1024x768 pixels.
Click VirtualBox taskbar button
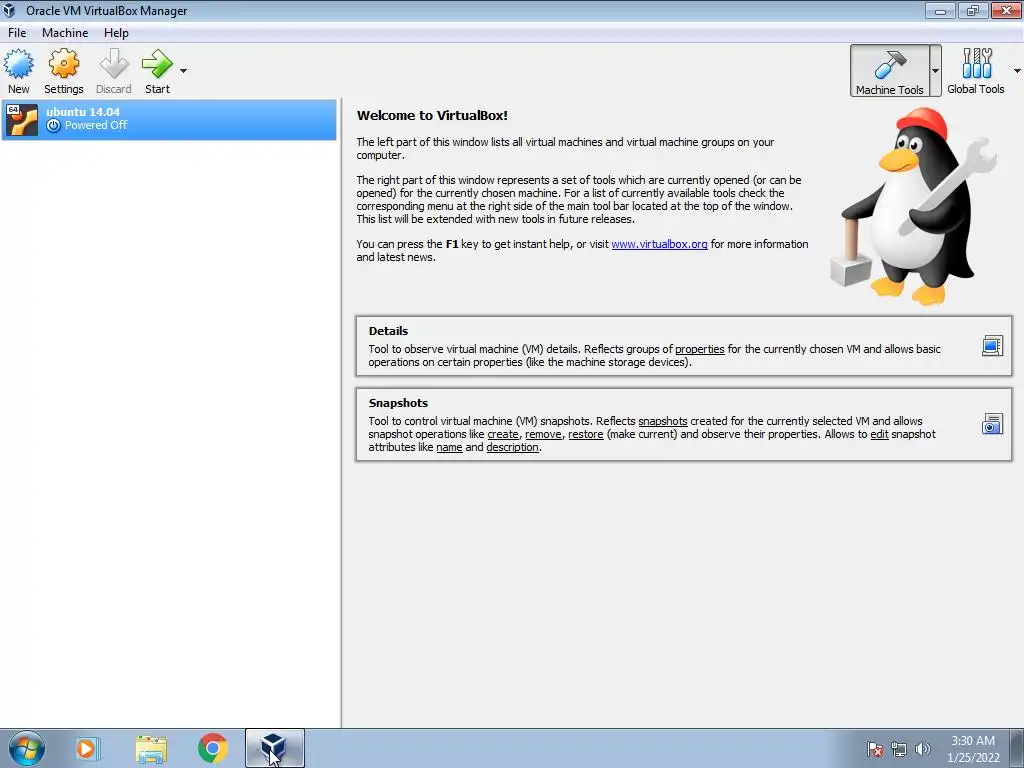tap(275, 748)
